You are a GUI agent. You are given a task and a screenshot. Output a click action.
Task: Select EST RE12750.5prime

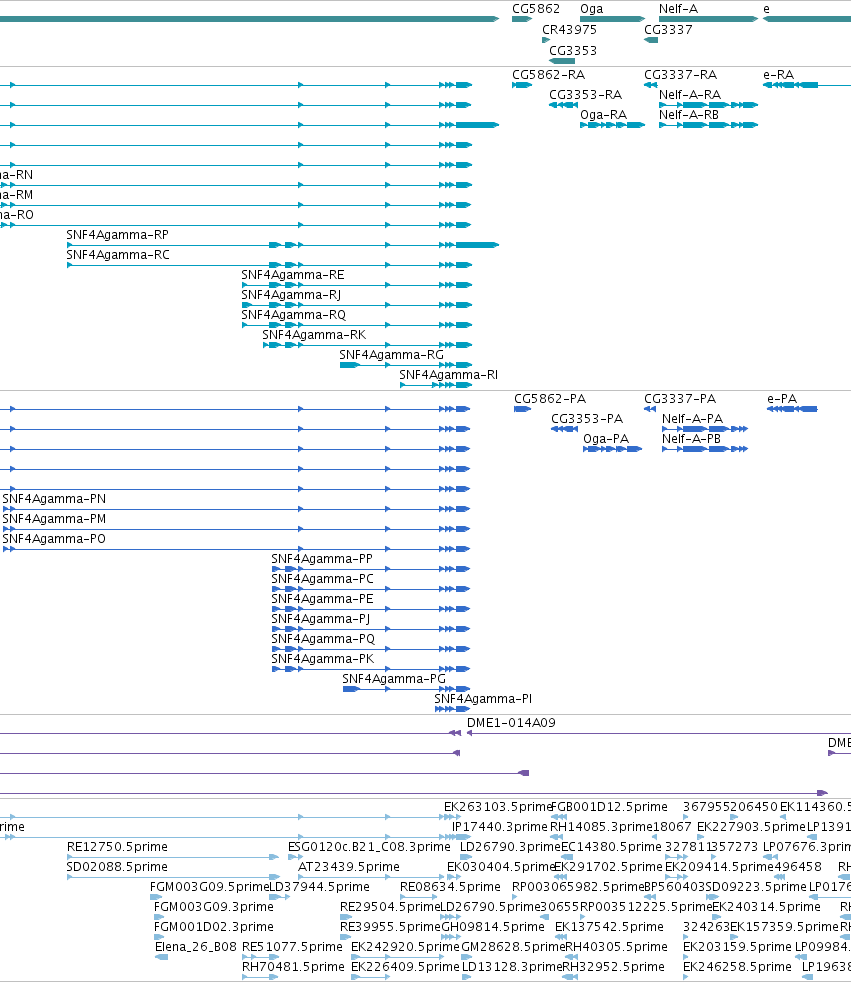pyautogui.click(x=117, y=847)
